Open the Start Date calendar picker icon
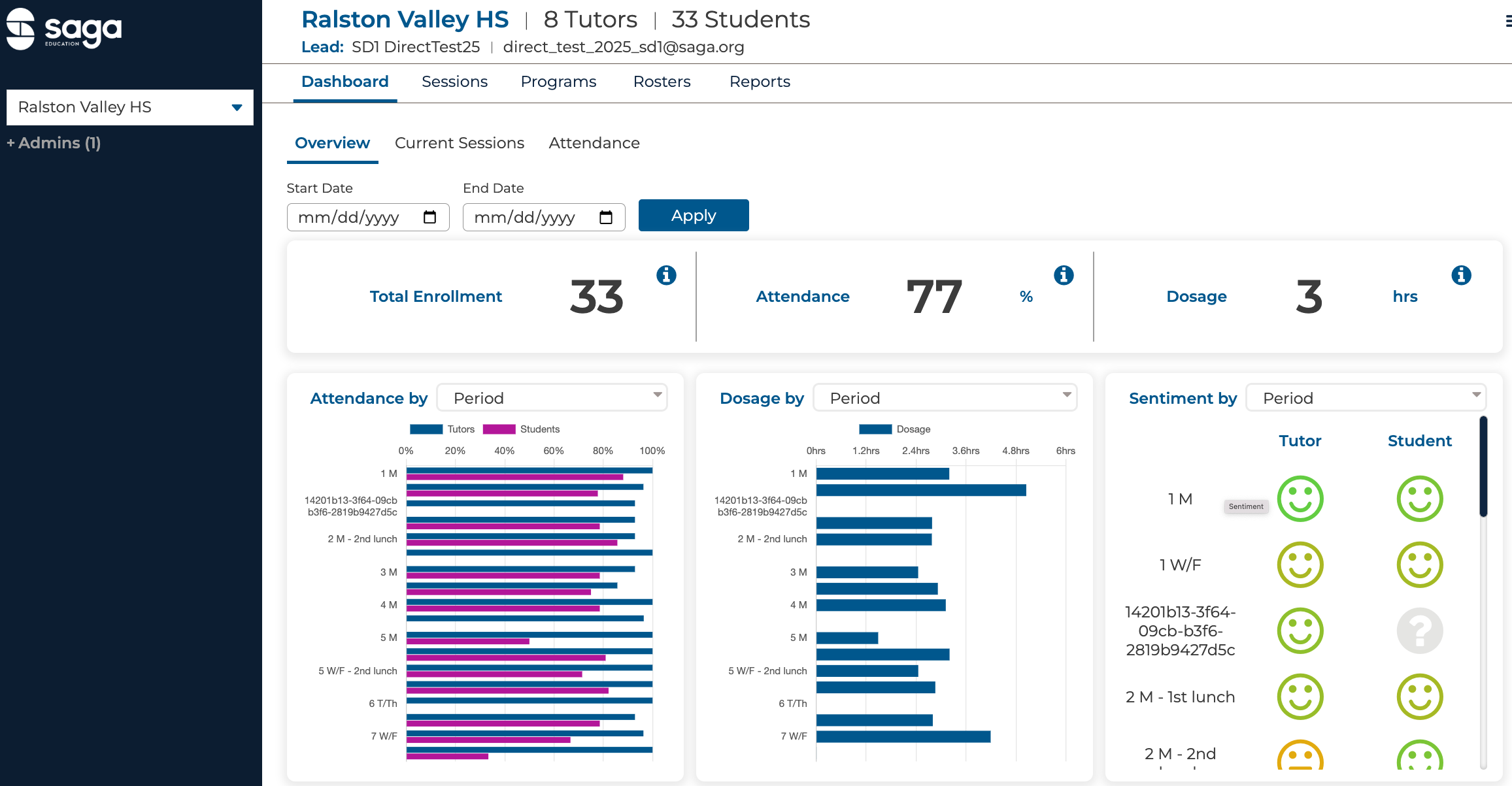The image size is (1512, 786). [429, 217]
